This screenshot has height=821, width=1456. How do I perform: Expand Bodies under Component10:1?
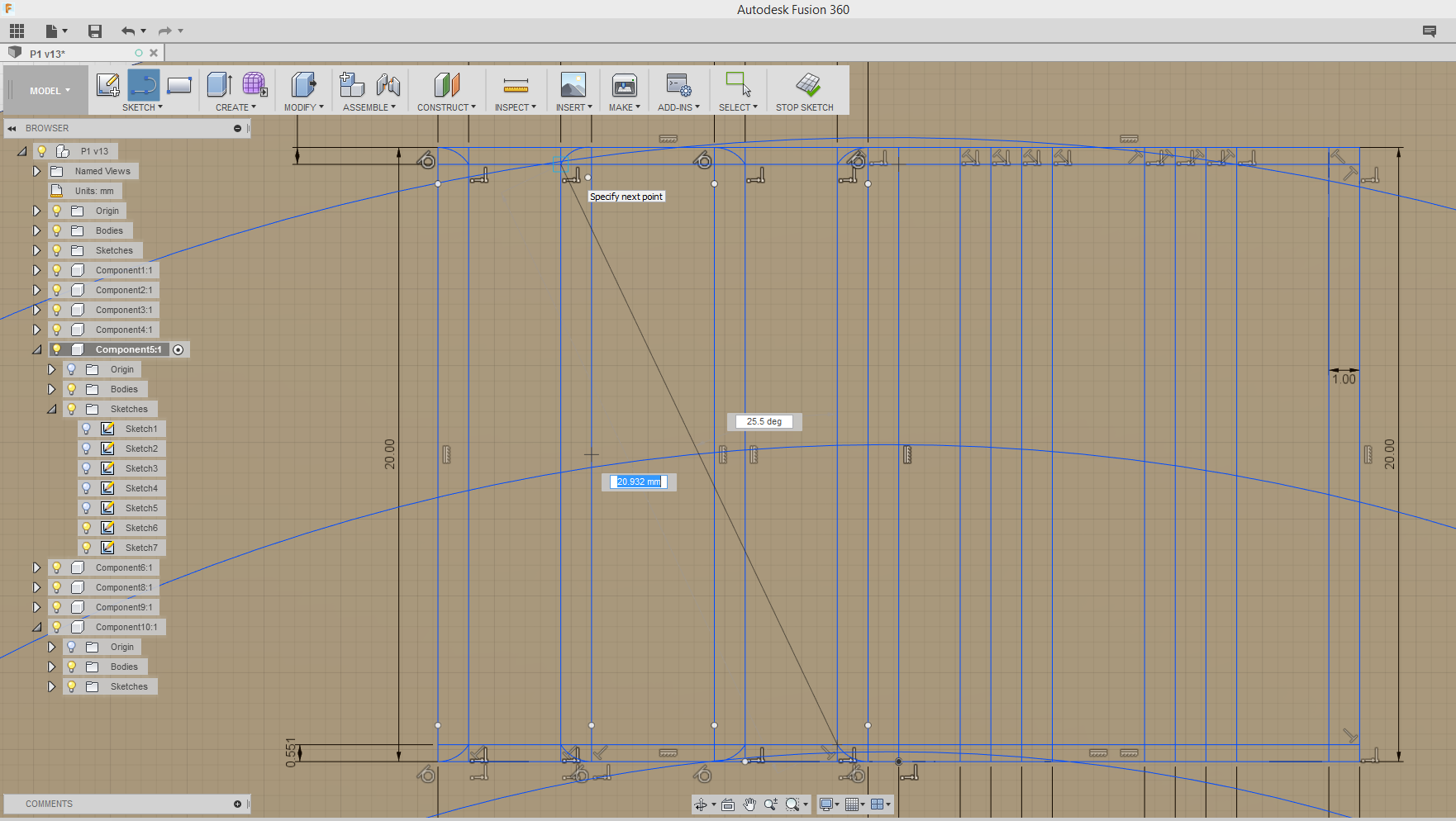pyautogui.click(x=51, y=667)
